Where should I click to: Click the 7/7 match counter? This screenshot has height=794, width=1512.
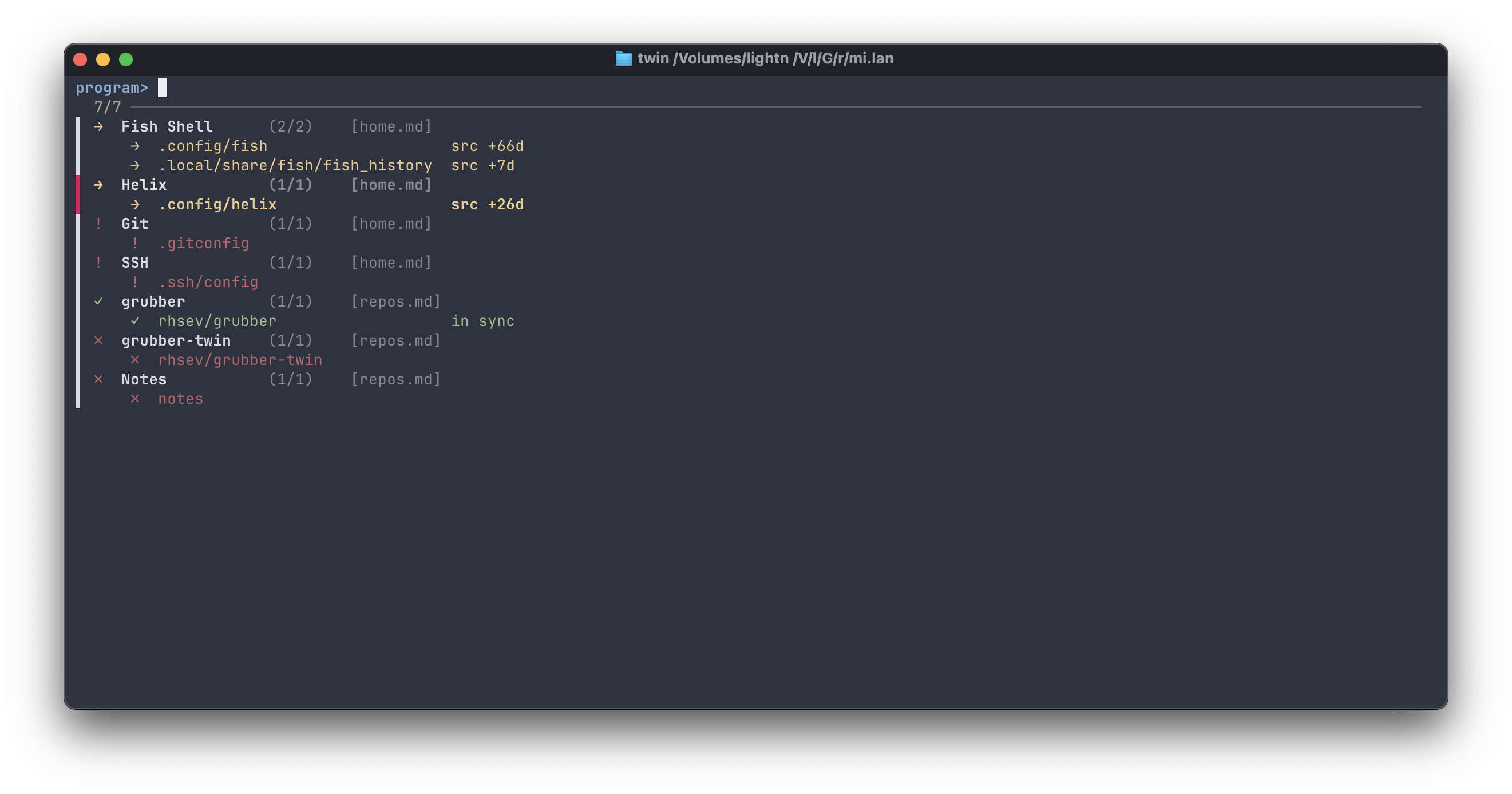pos(108,107)
